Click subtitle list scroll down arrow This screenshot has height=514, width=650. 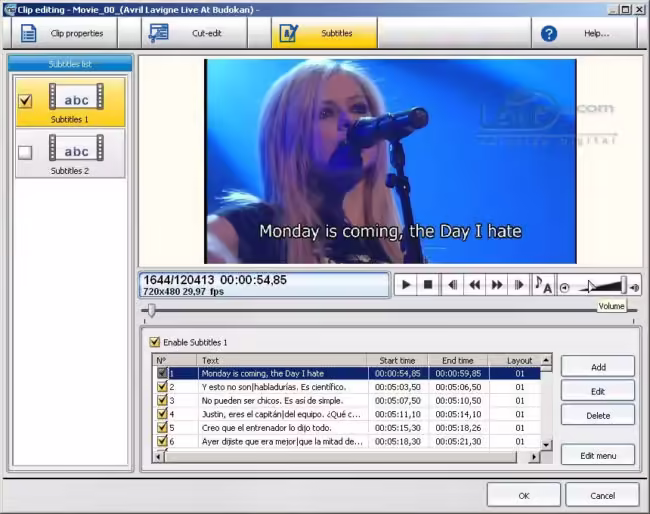pyautogui.click(x=546, y=445)
